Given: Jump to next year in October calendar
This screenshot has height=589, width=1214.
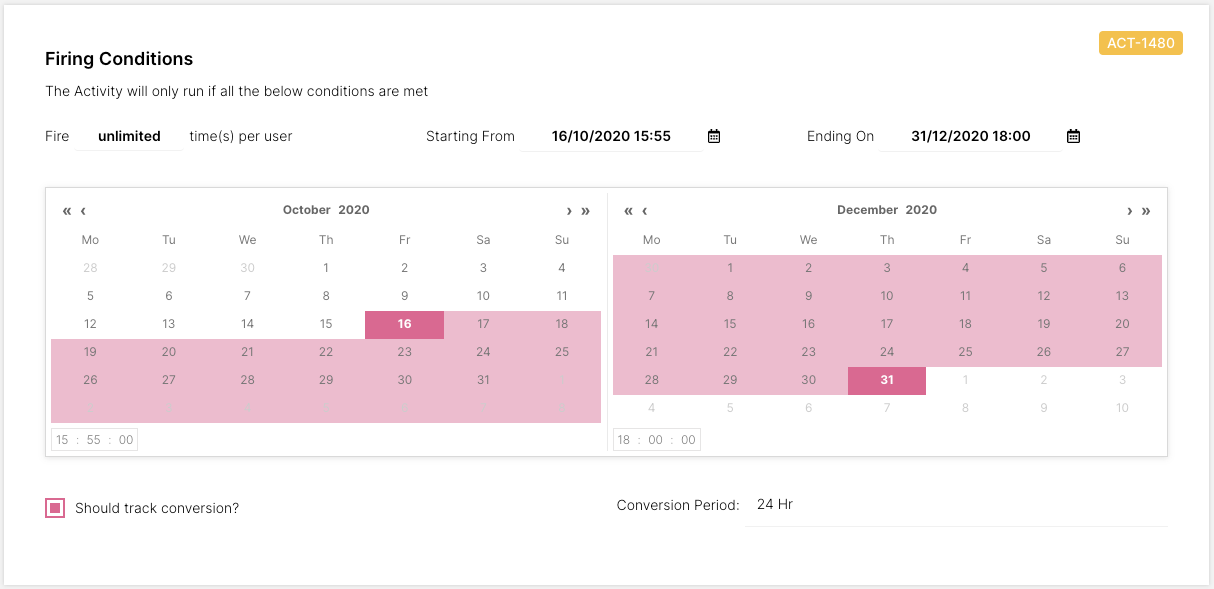Looking at the screenshot, I should pos(585,211).
